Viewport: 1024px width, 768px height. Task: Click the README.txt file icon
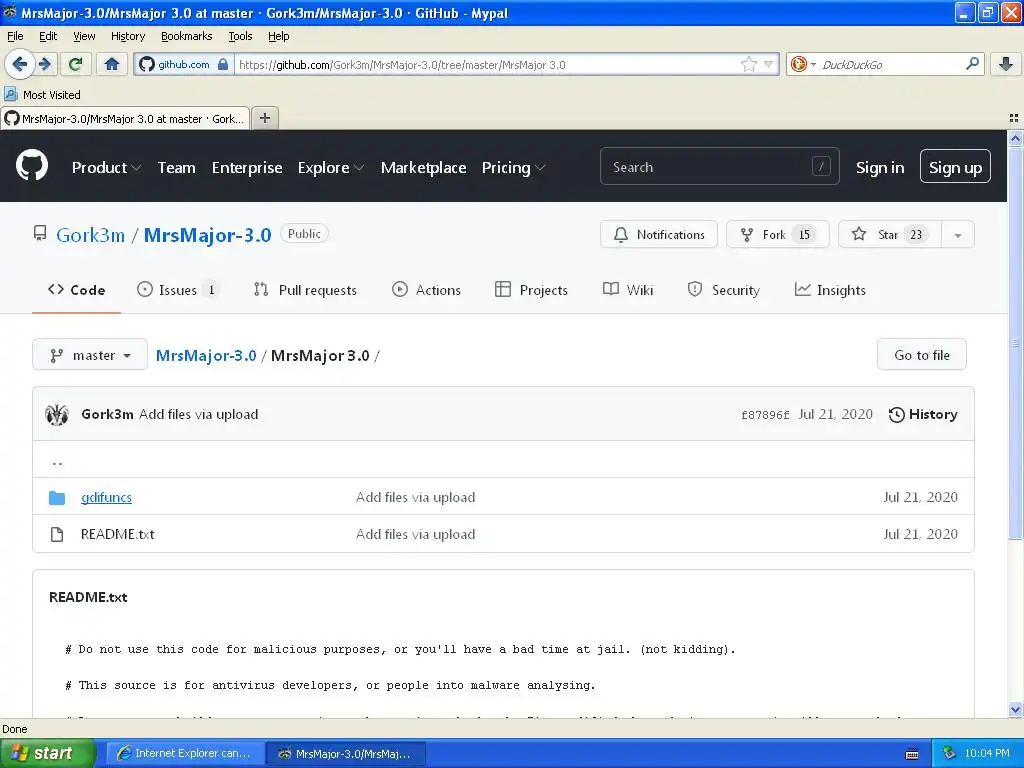pos(57,534)
